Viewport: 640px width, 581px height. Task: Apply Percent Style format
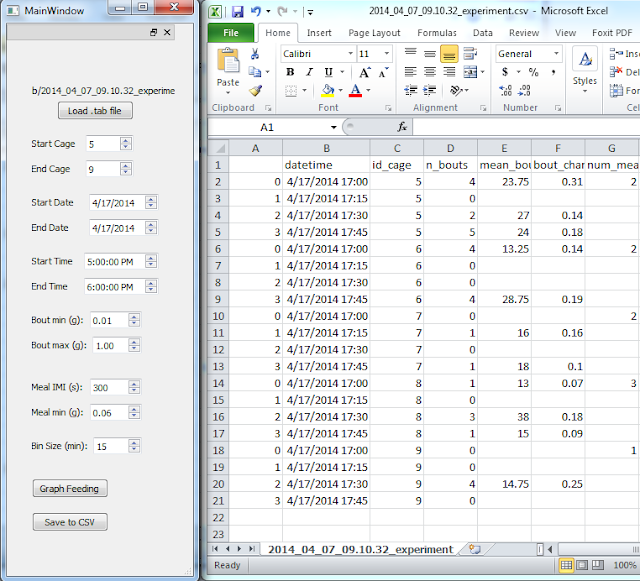point(533,72)
